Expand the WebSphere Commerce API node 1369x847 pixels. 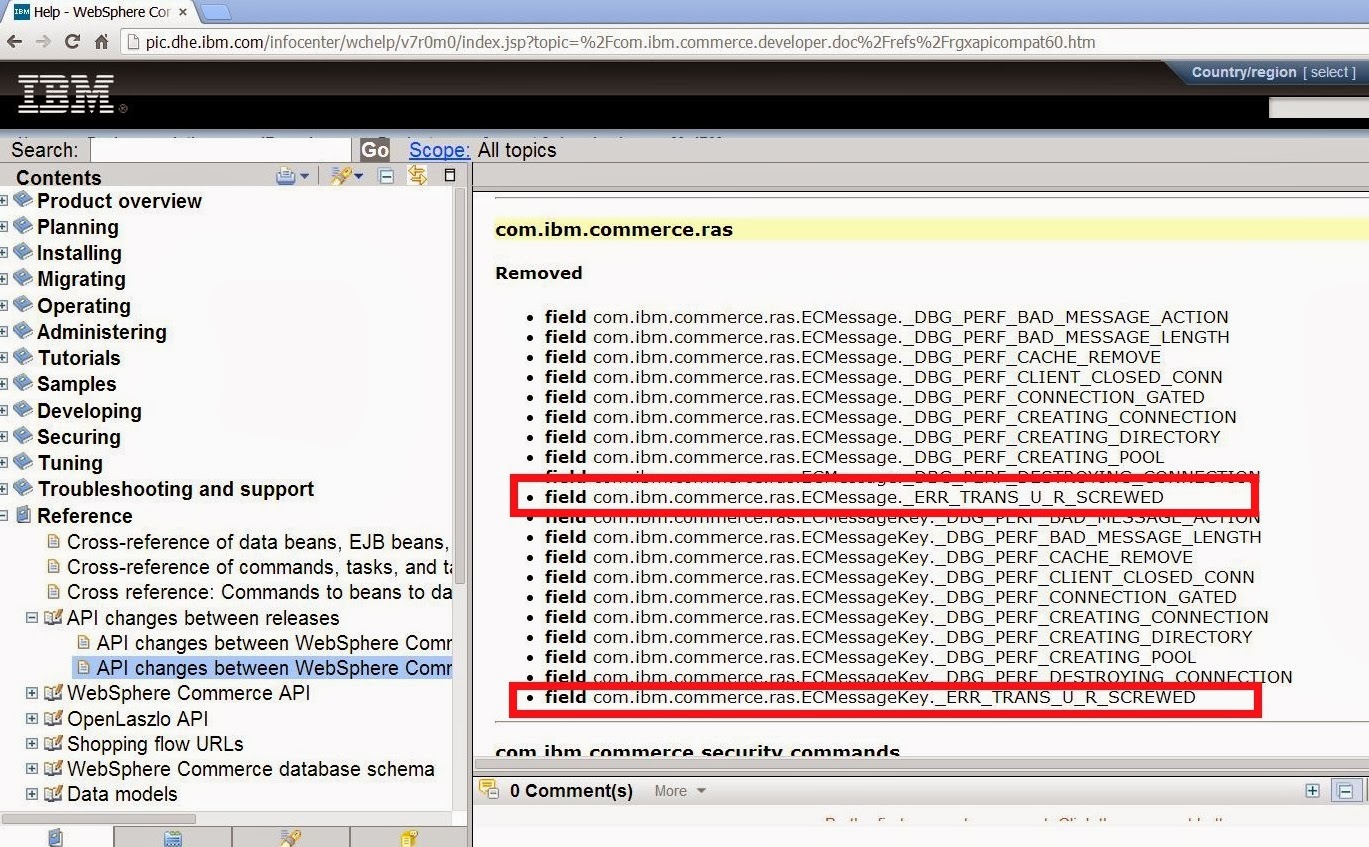(32, 693)
